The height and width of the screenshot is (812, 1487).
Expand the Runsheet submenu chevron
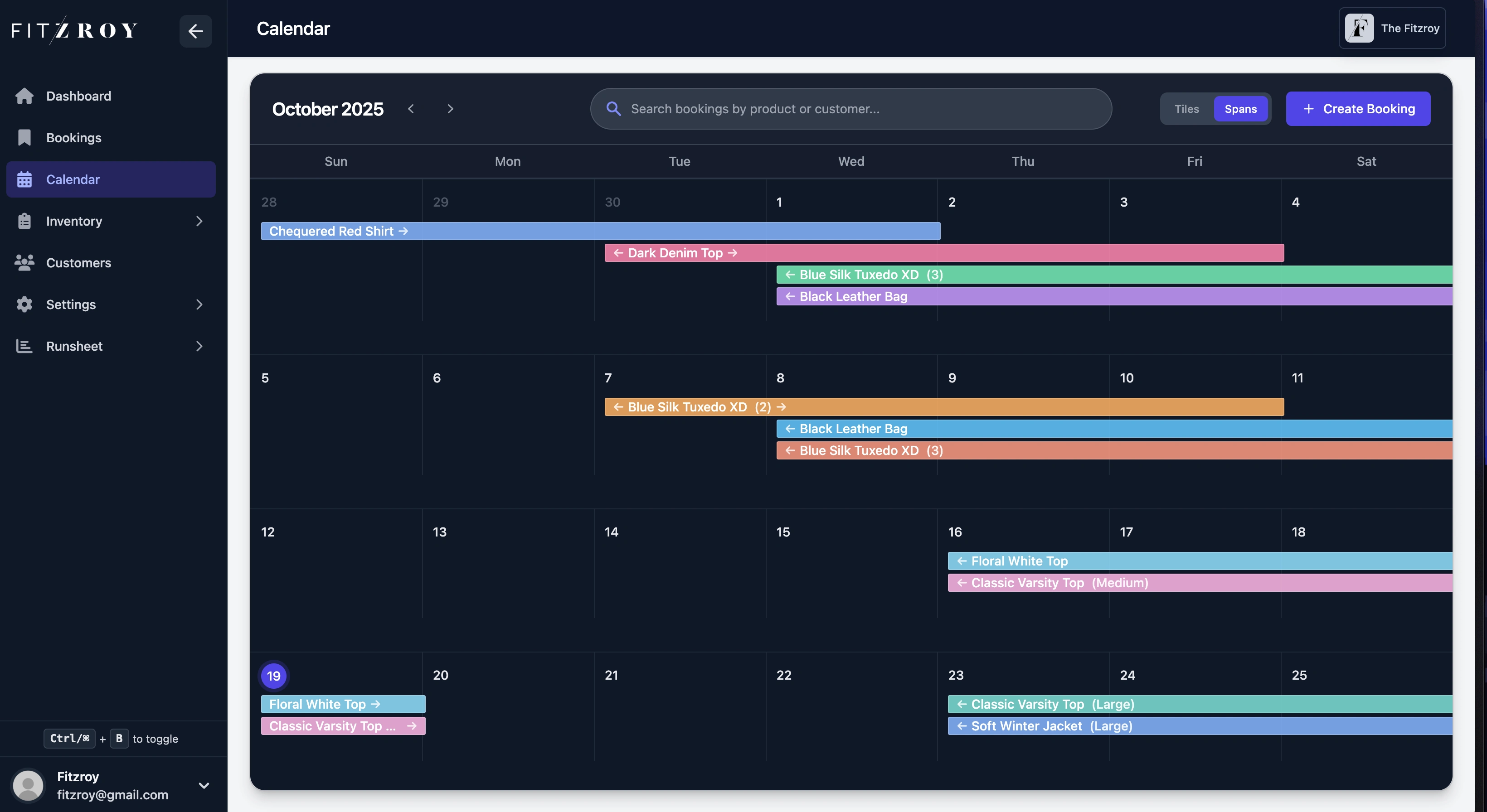click(x=199, y=346)
